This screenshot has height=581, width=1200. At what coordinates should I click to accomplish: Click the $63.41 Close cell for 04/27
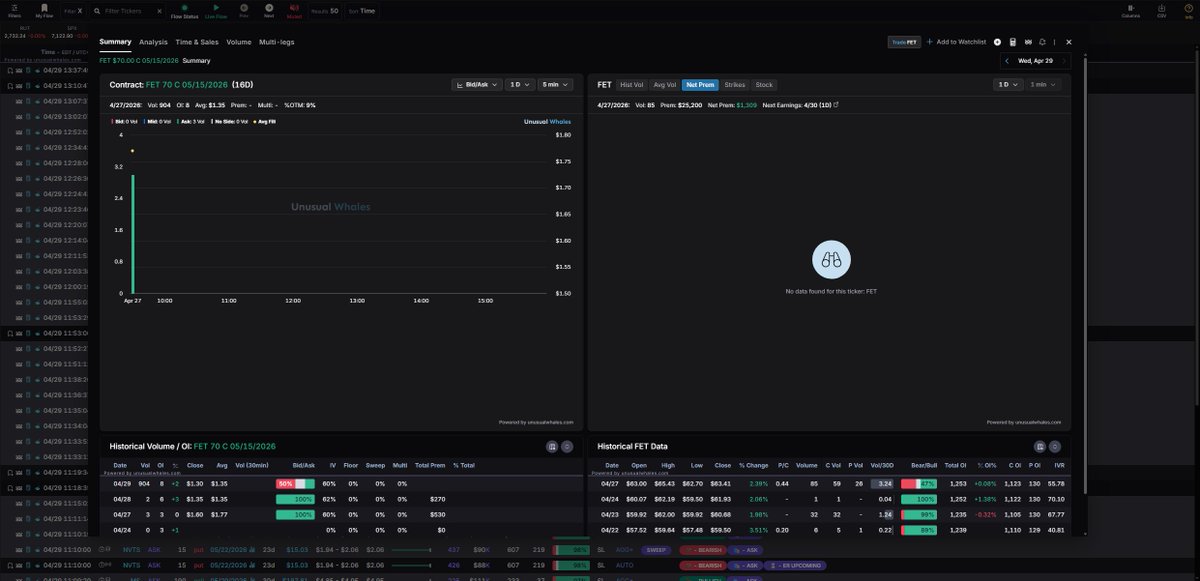[x=721, y=483]
